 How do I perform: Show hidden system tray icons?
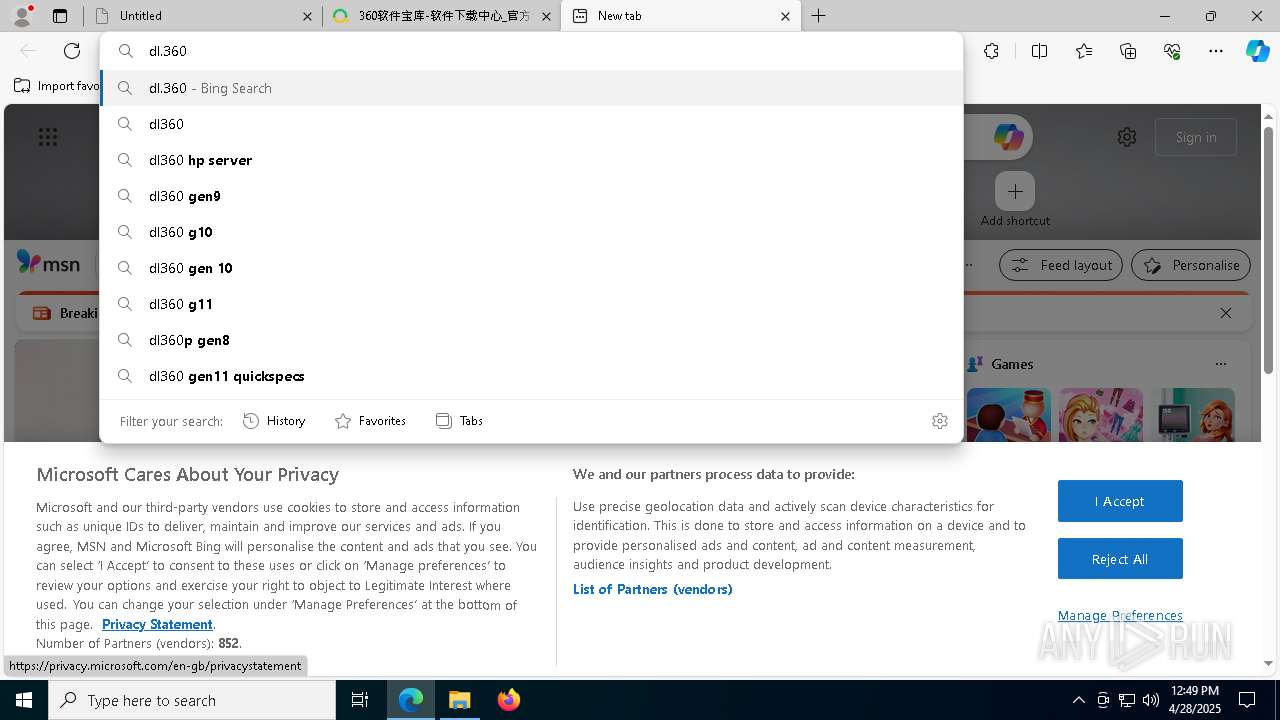1078,700
